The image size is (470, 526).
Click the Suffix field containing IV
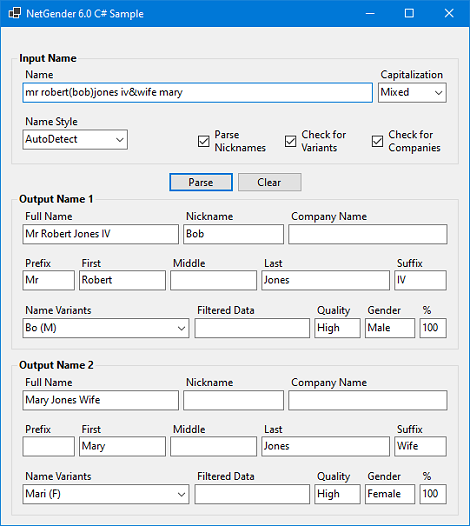coord(420,280)
